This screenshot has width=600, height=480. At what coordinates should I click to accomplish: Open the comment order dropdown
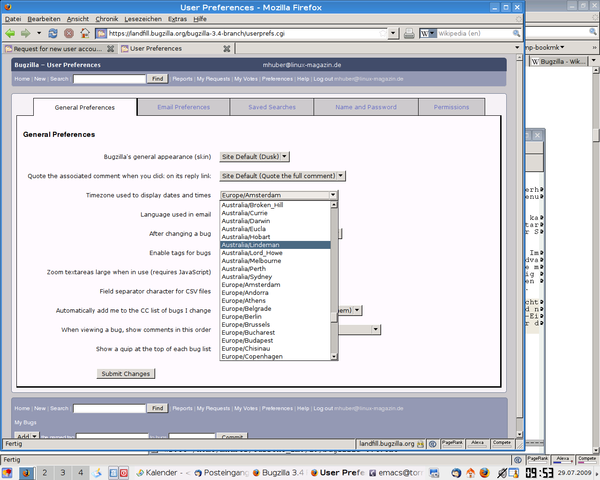[375, 329]
